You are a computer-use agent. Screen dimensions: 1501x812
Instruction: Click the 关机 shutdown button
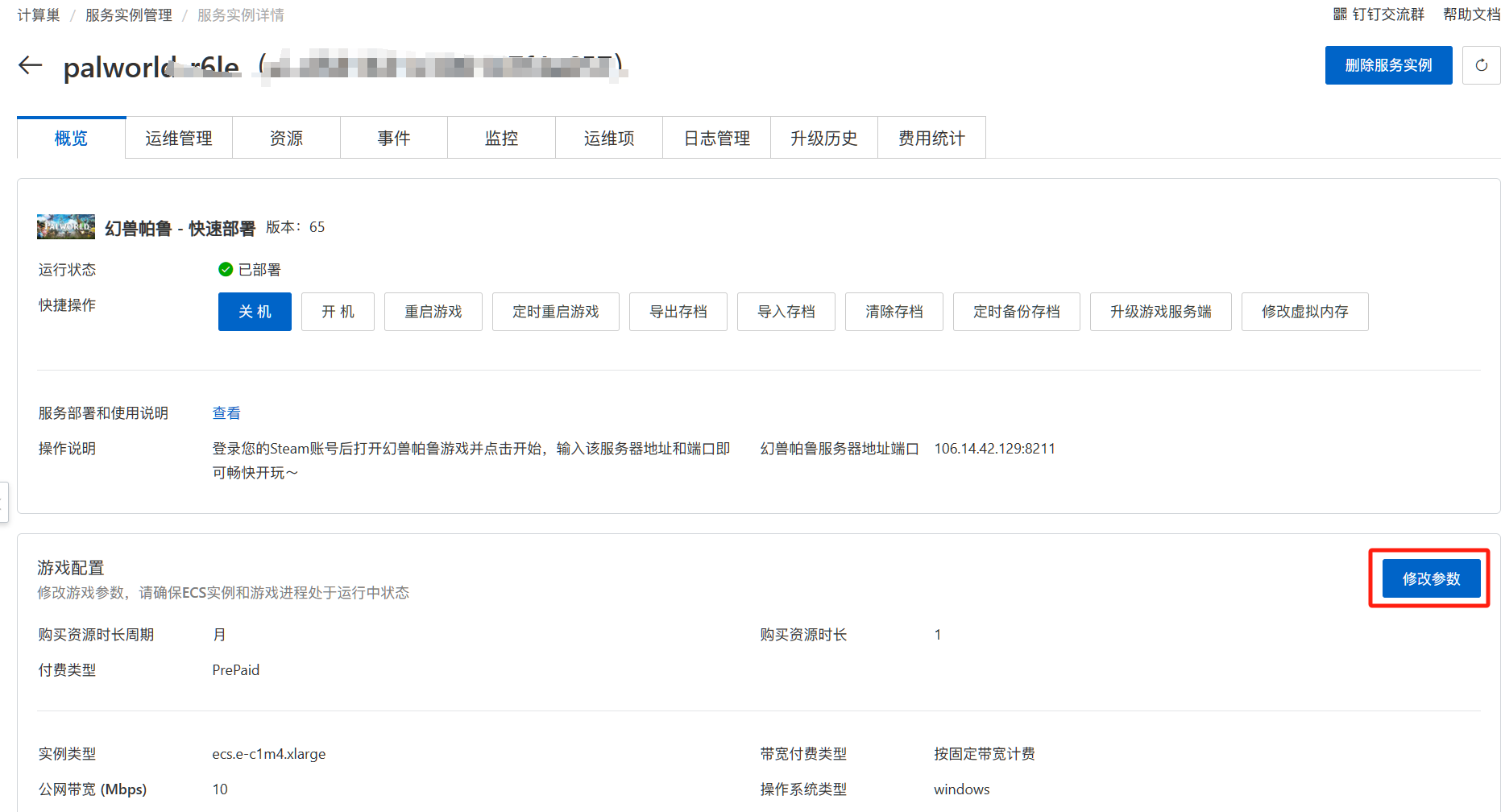255,312
